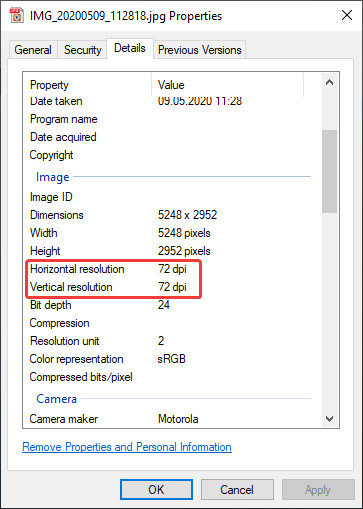Select the Horizontal resolution label
363x509 pixels.
77,269
